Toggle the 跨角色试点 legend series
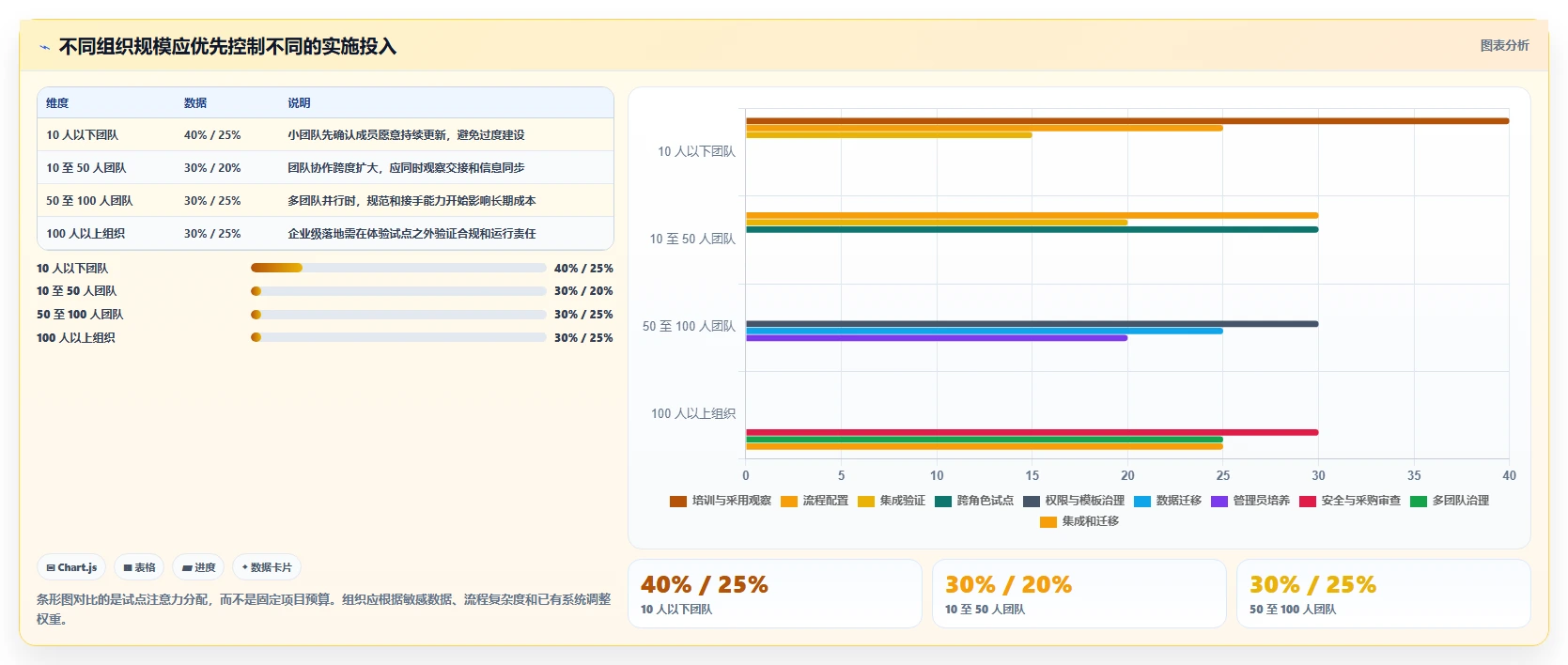 pos(973,501)
